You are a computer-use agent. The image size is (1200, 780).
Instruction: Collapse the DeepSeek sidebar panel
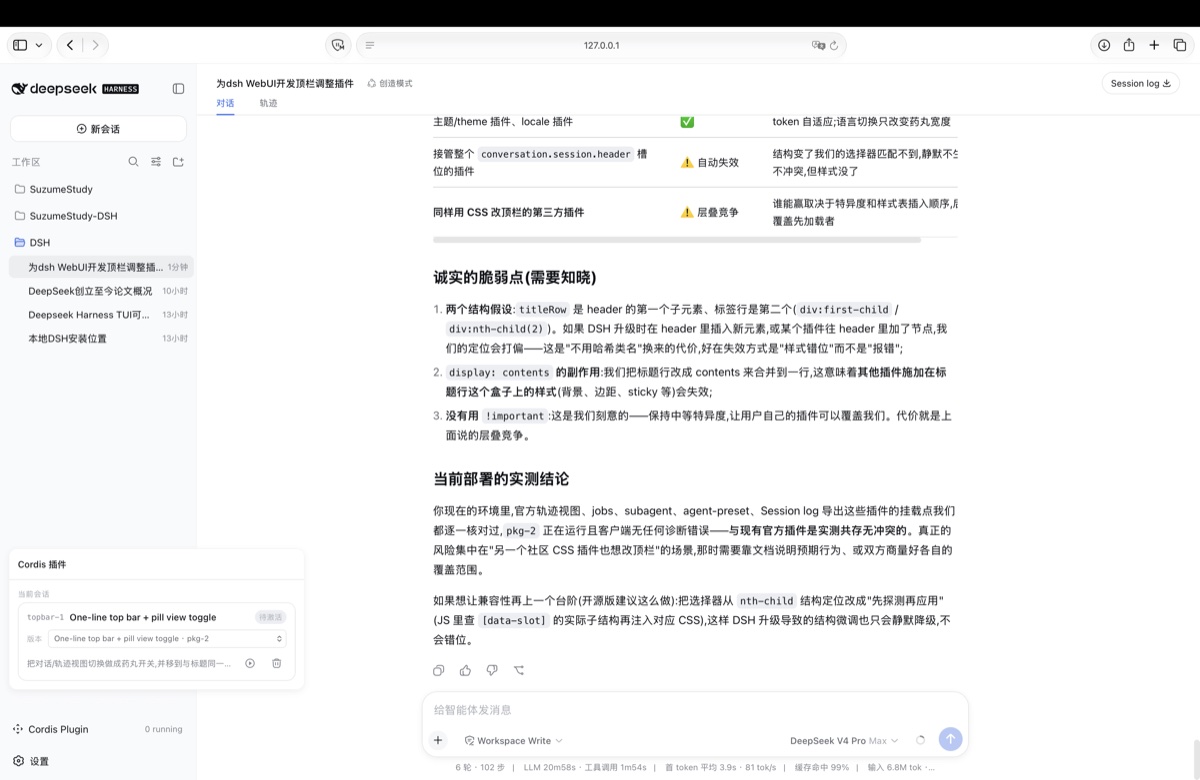pos(178,88)
